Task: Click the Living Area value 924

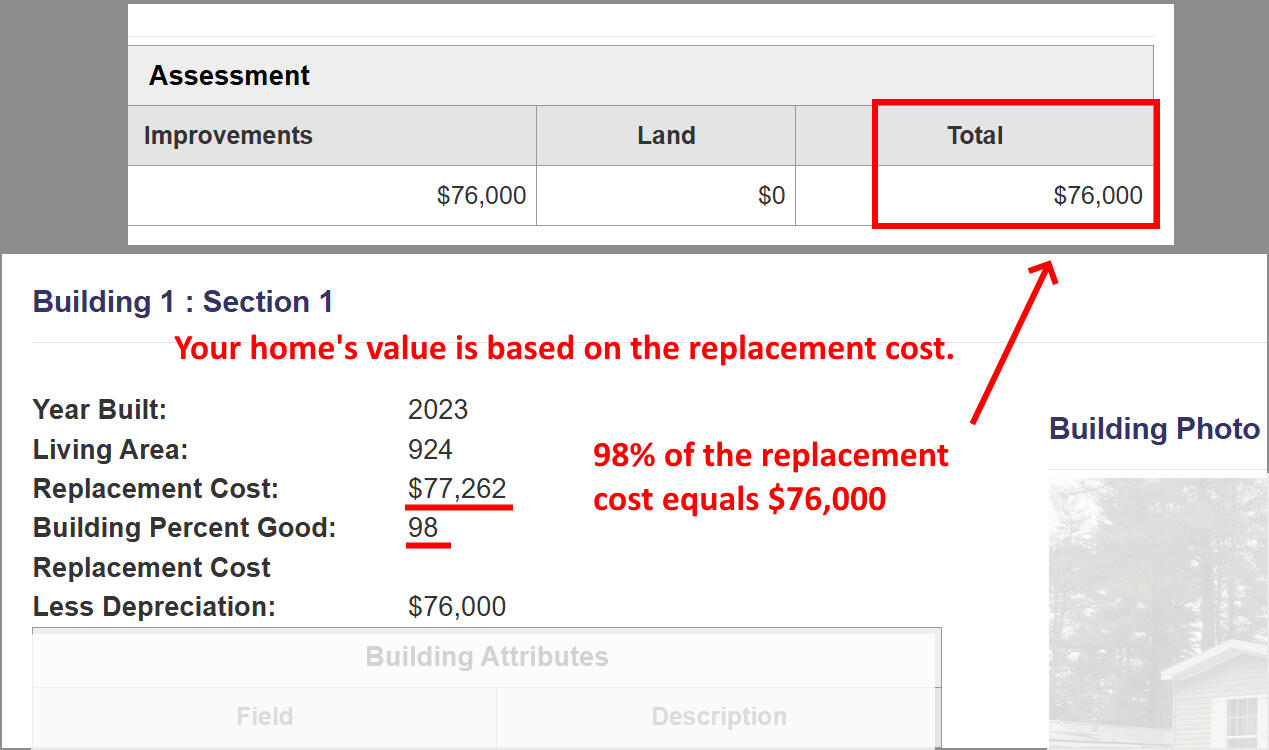Action: [430, 450]
